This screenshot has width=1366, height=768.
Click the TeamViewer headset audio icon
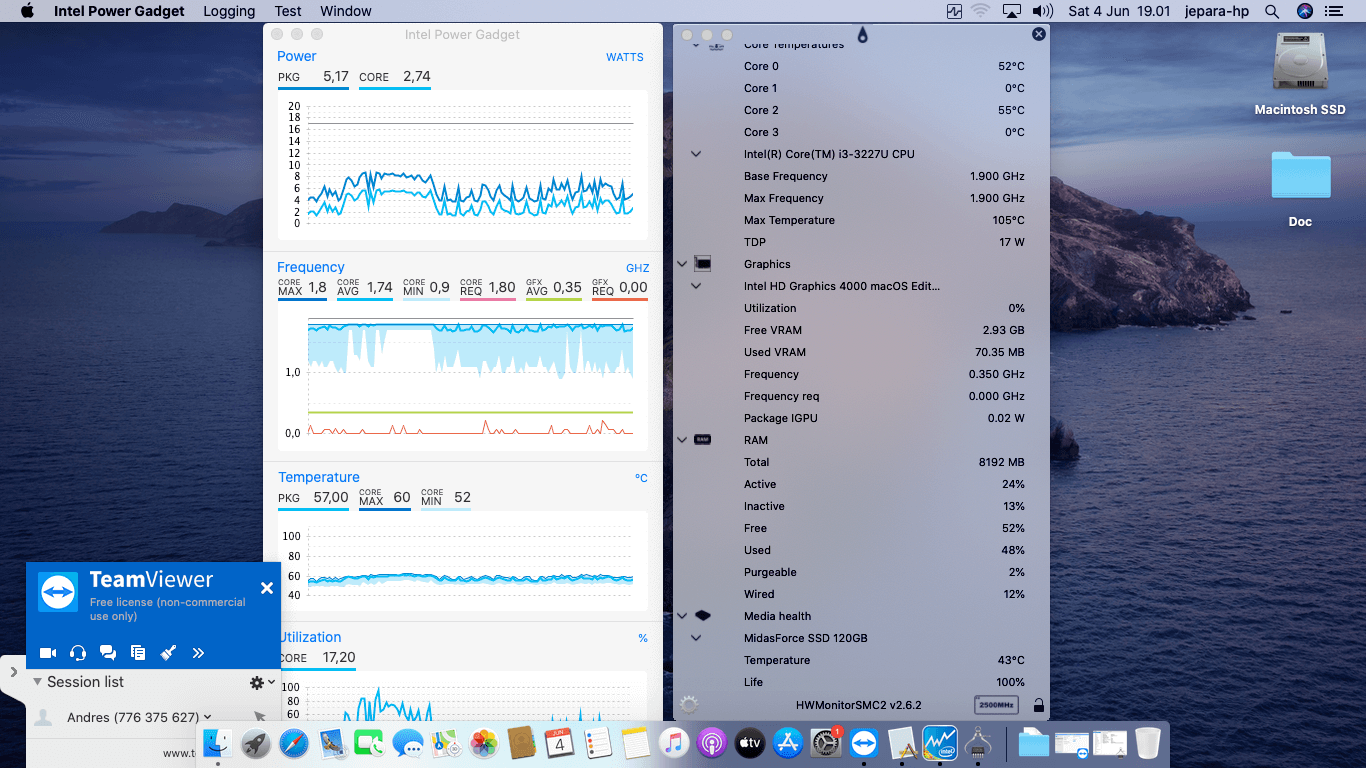coord(78,653)
